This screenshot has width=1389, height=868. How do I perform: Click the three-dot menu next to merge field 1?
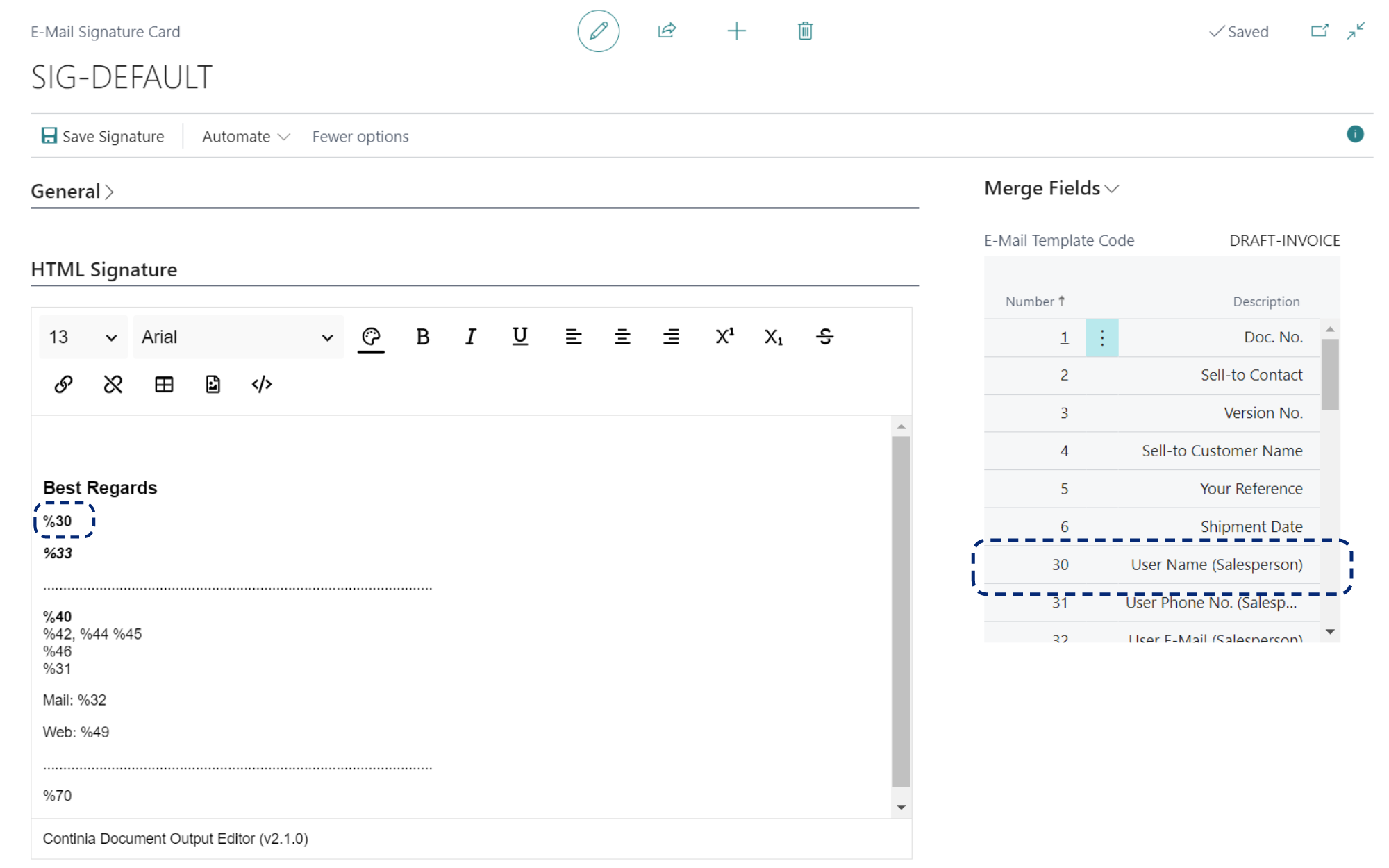1101,337
